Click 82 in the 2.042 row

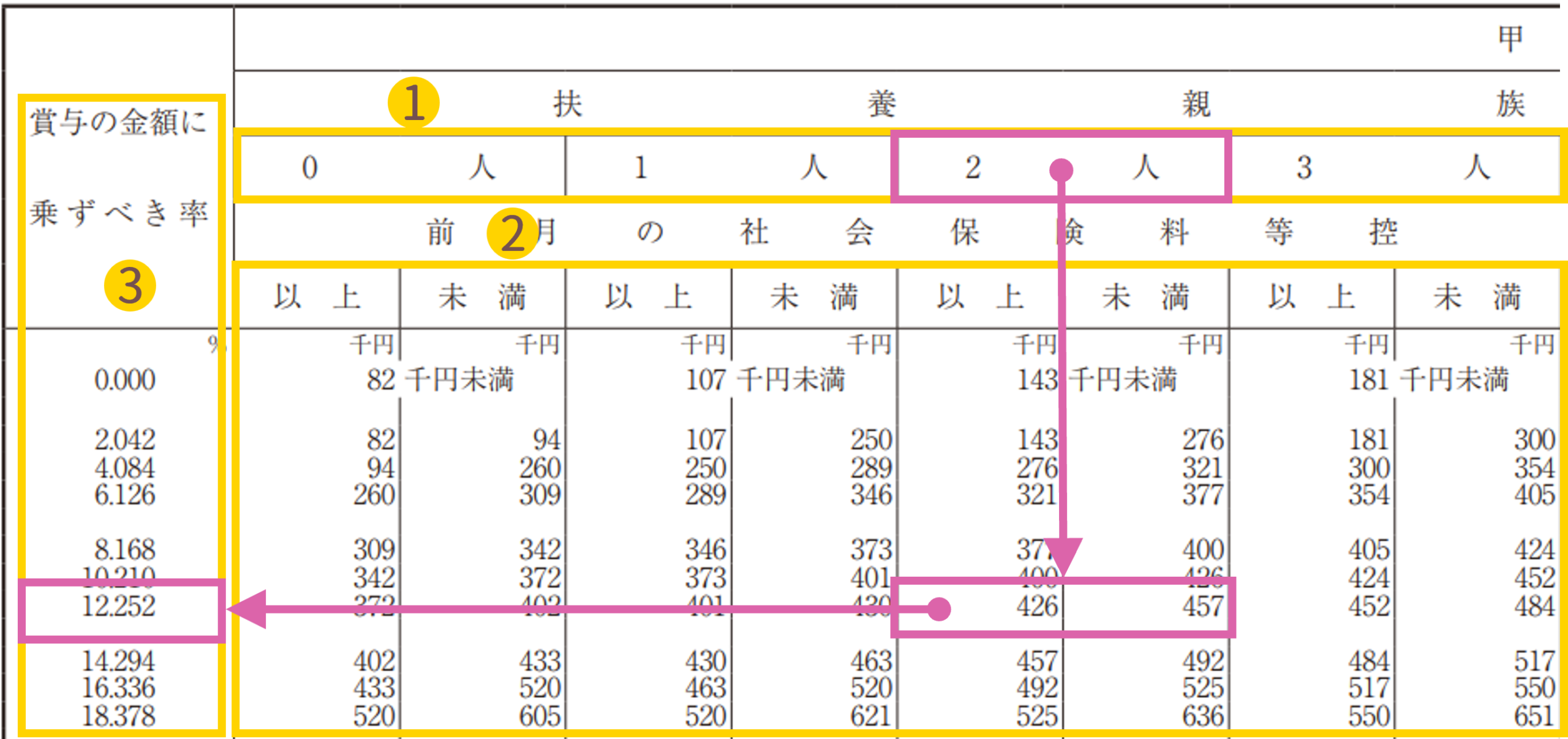point(381,440)
